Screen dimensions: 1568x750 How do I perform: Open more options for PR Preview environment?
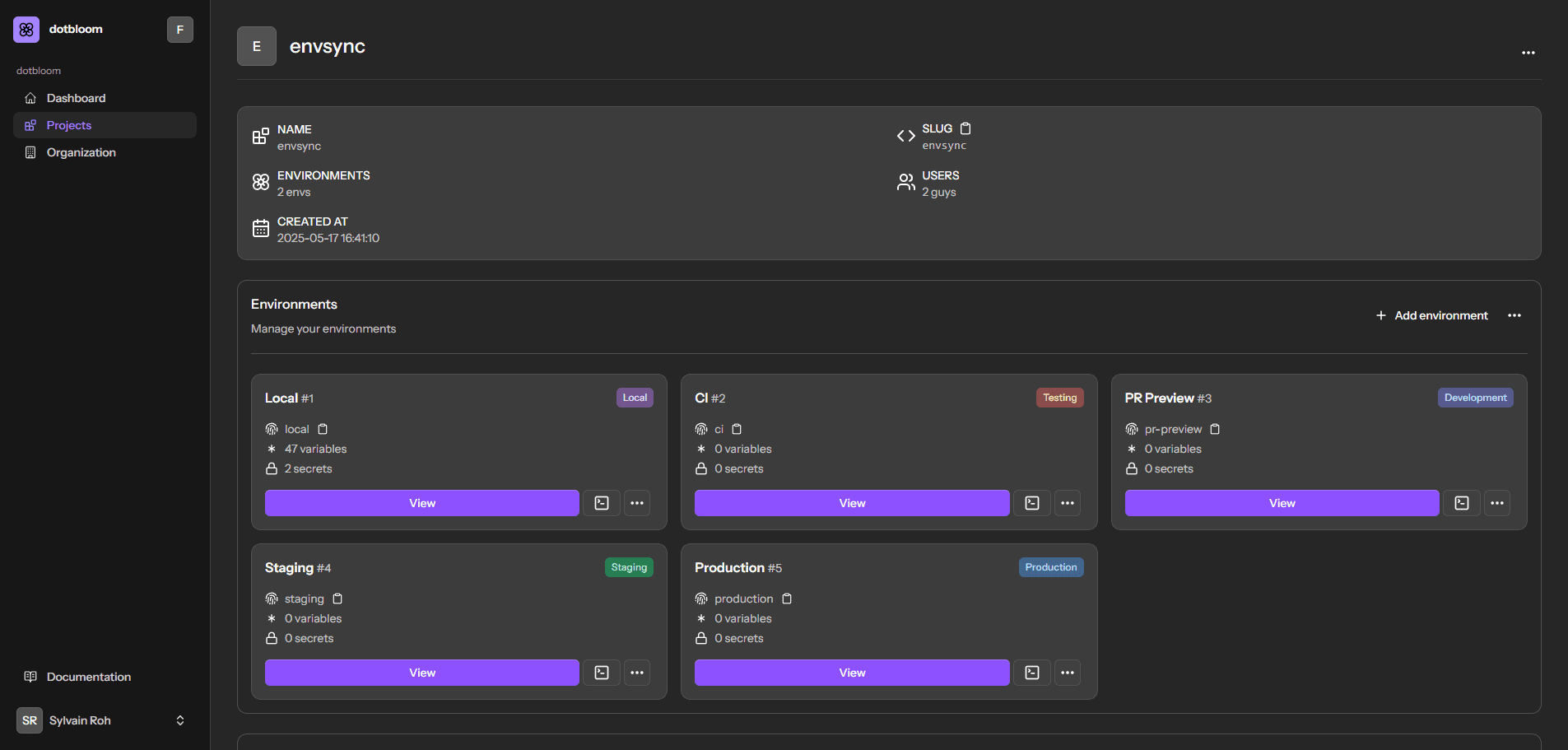point(1497,503)
